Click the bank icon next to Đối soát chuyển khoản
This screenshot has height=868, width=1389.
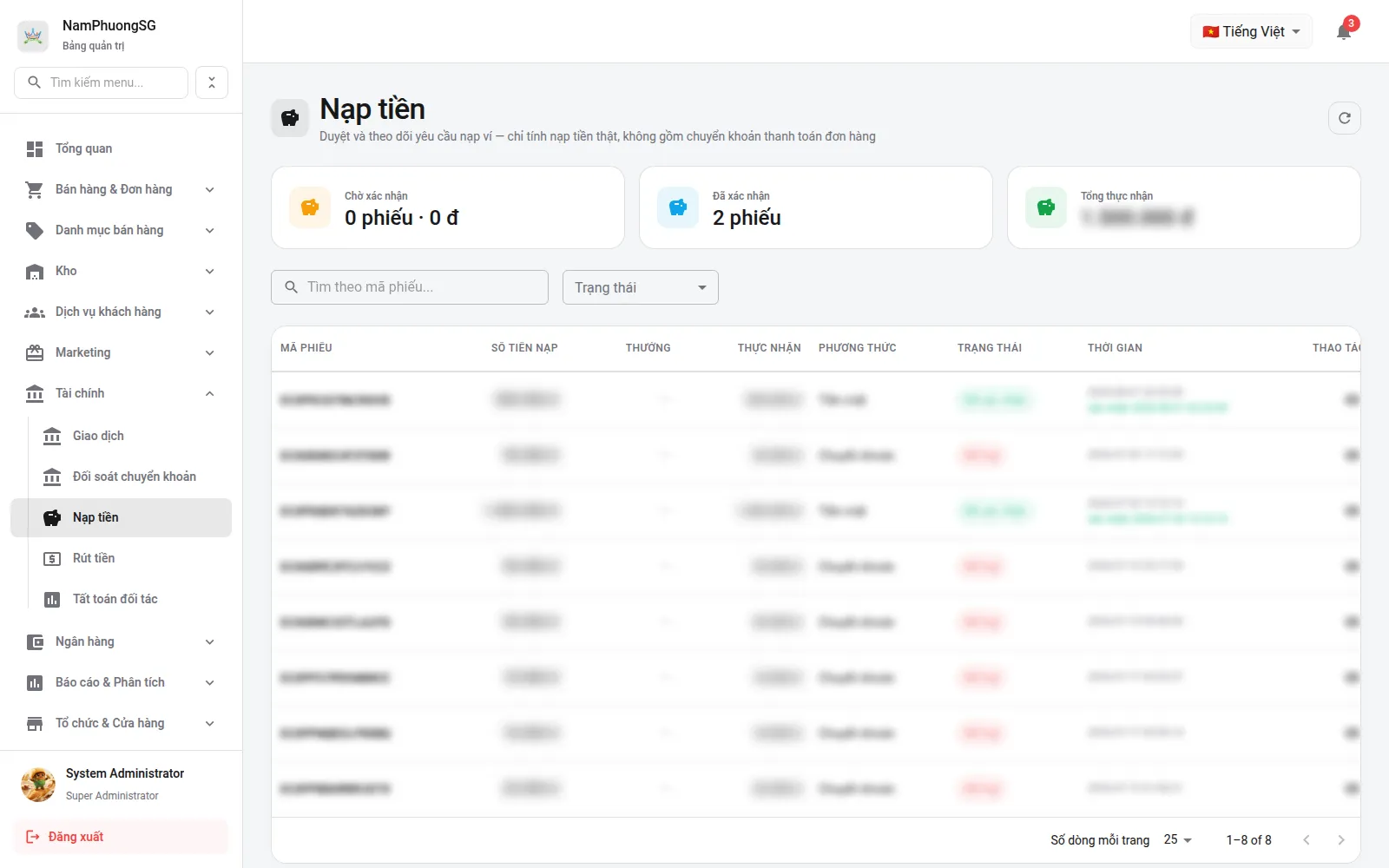point(52,477)
